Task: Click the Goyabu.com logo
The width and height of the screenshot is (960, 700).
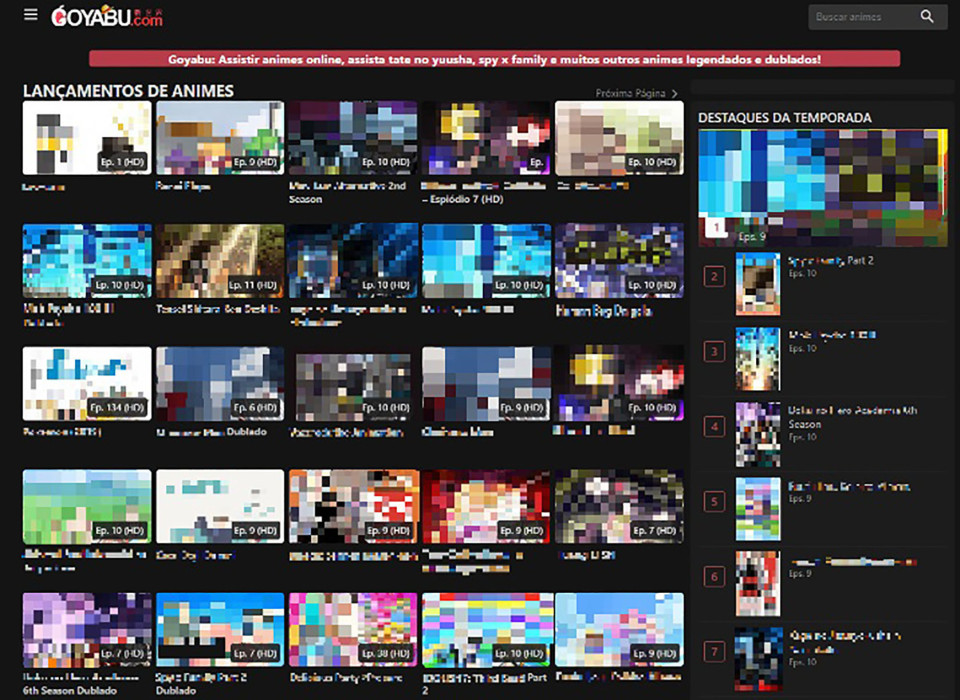Action: [107, 17]
